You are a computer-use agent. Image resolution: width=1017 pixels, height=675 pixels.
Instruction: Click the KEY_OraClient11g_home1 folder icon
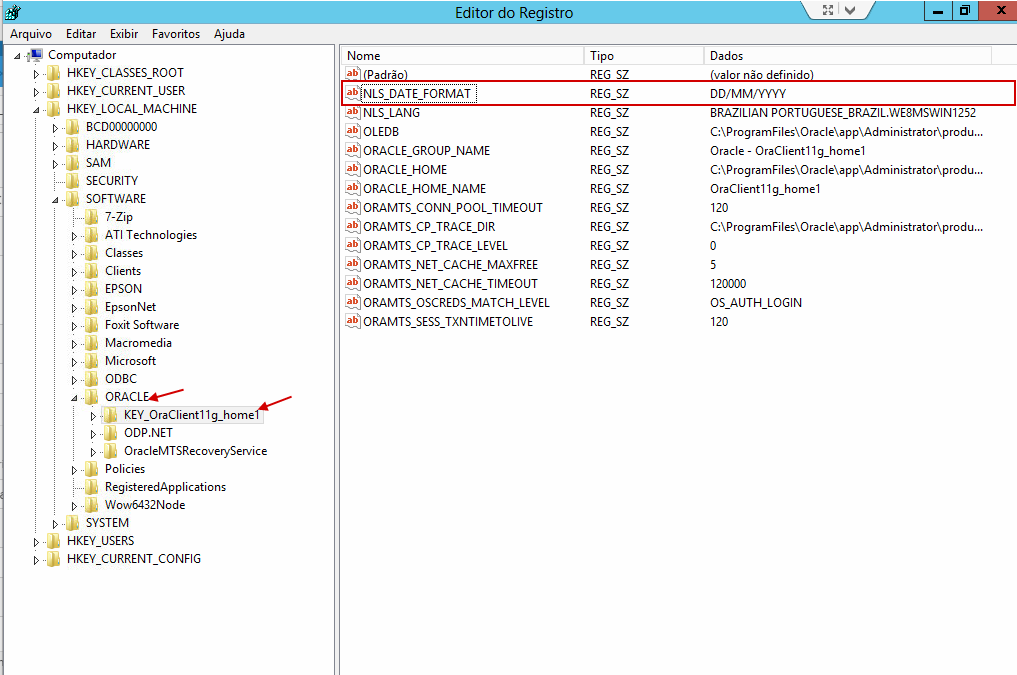[x=112, y=415]
